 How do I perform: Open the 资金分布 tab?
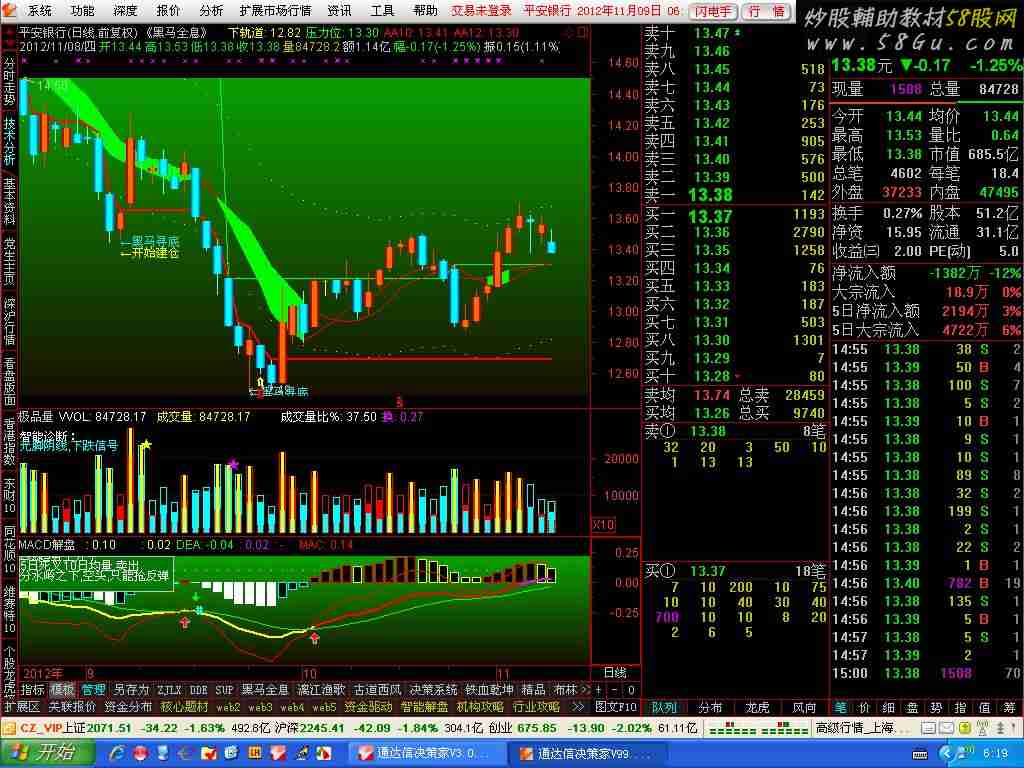point(128,707)
